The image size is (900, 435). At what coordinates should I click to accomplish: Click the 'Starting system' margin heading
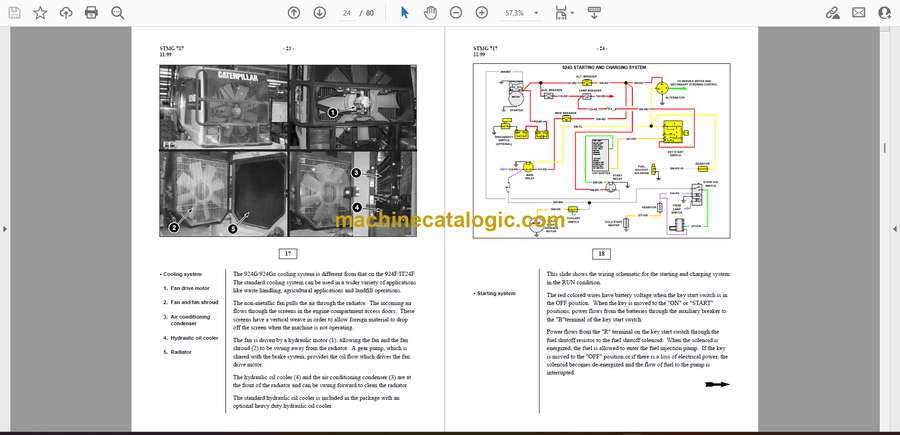click(495, 293)
